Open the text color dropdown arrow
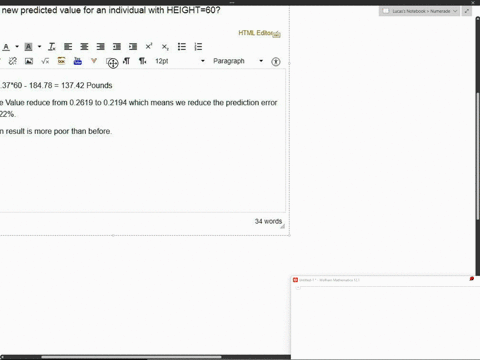Screen dimensions: 480x360 point(17,47)
